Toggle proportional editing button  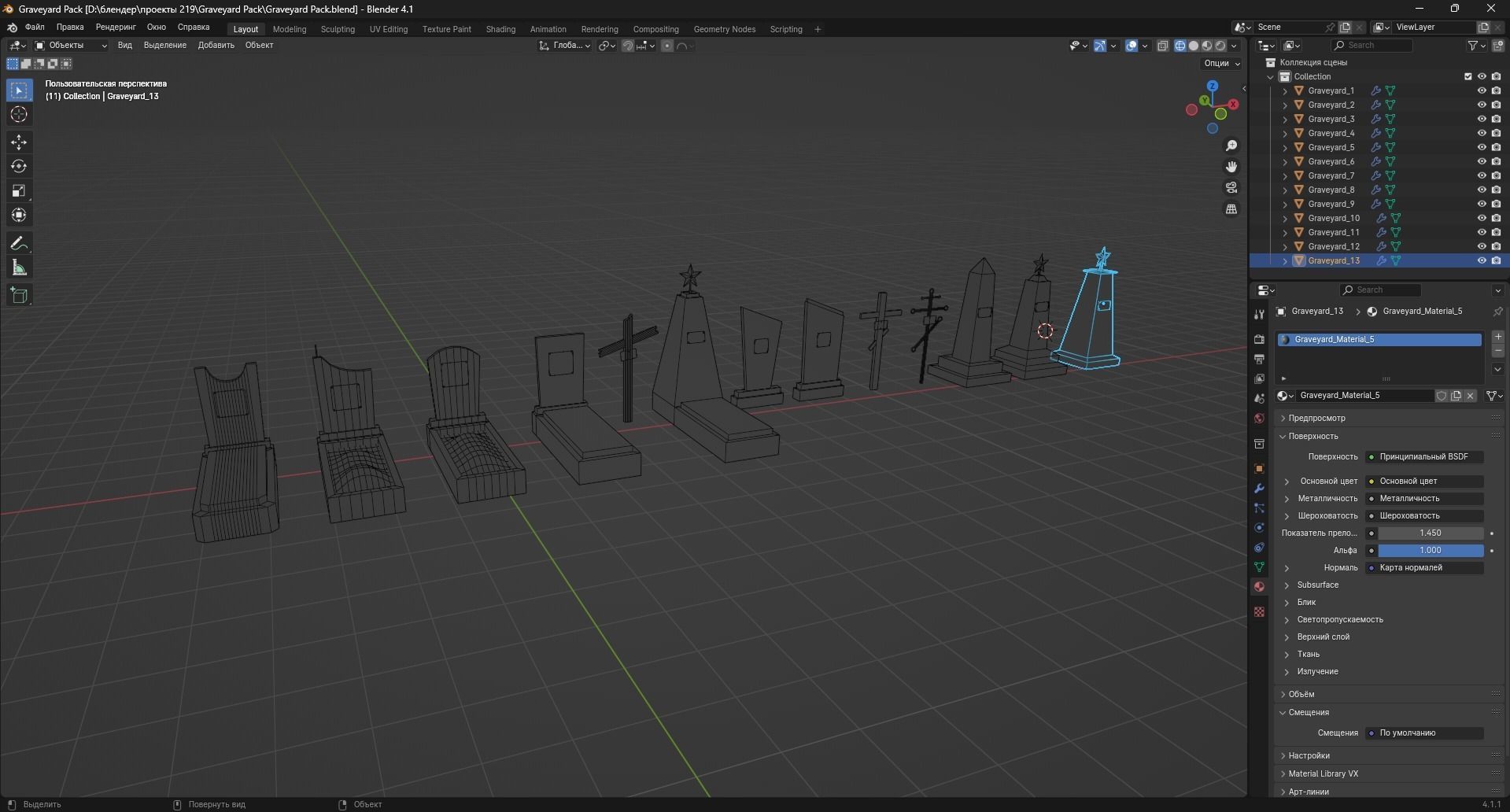point(667,46)
